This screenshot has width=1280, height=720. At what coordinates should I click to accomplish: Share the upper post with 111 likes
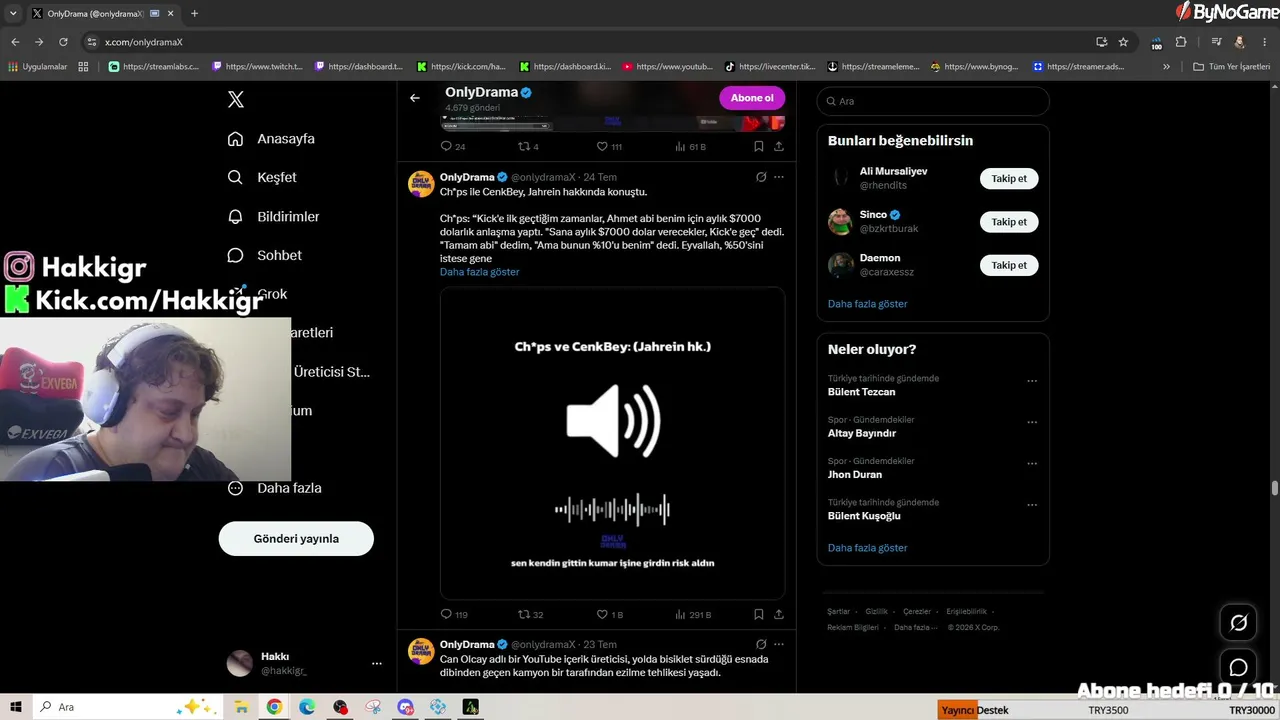tap(779, 146)
